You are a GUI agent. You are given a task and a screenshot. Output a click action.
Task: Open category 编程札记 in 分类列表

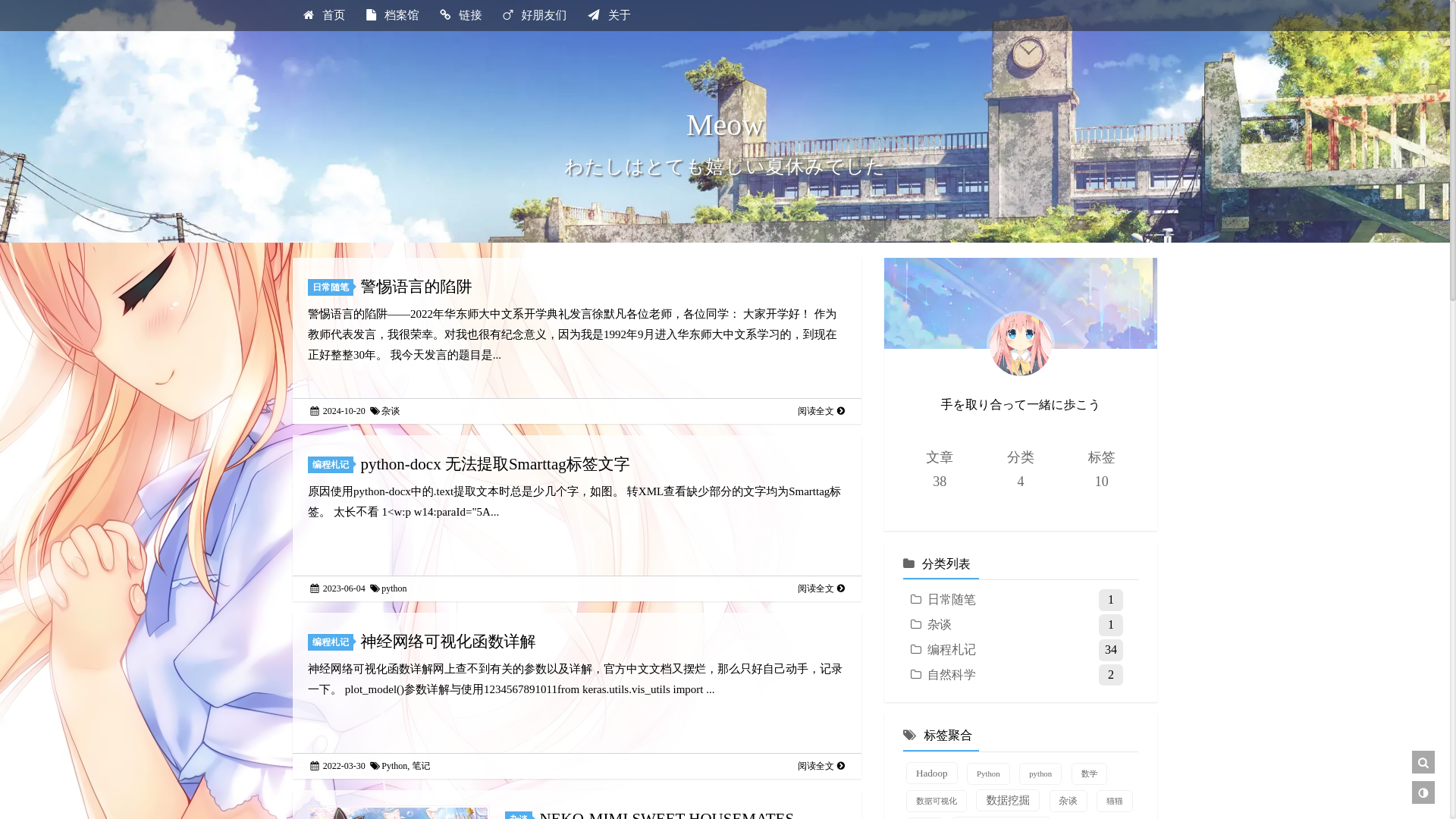(x=952, y=650)
